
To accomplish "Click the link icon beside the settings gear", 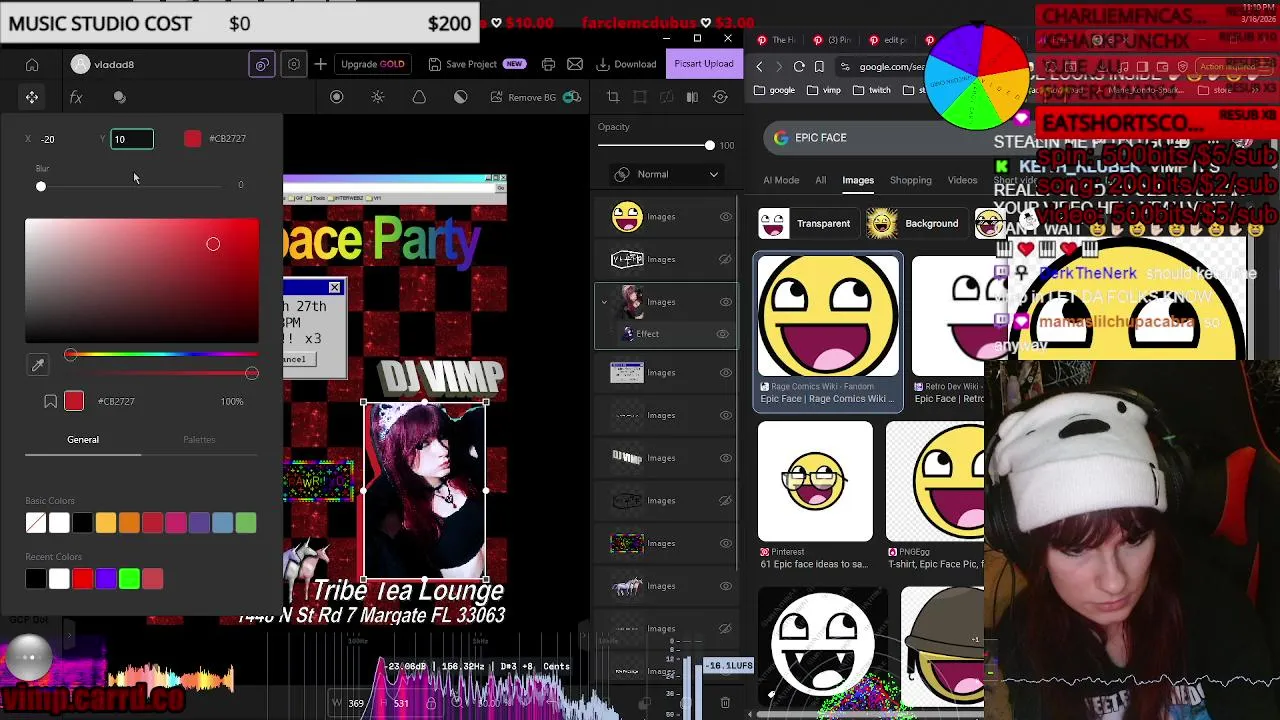I will [x=262, y=64].
